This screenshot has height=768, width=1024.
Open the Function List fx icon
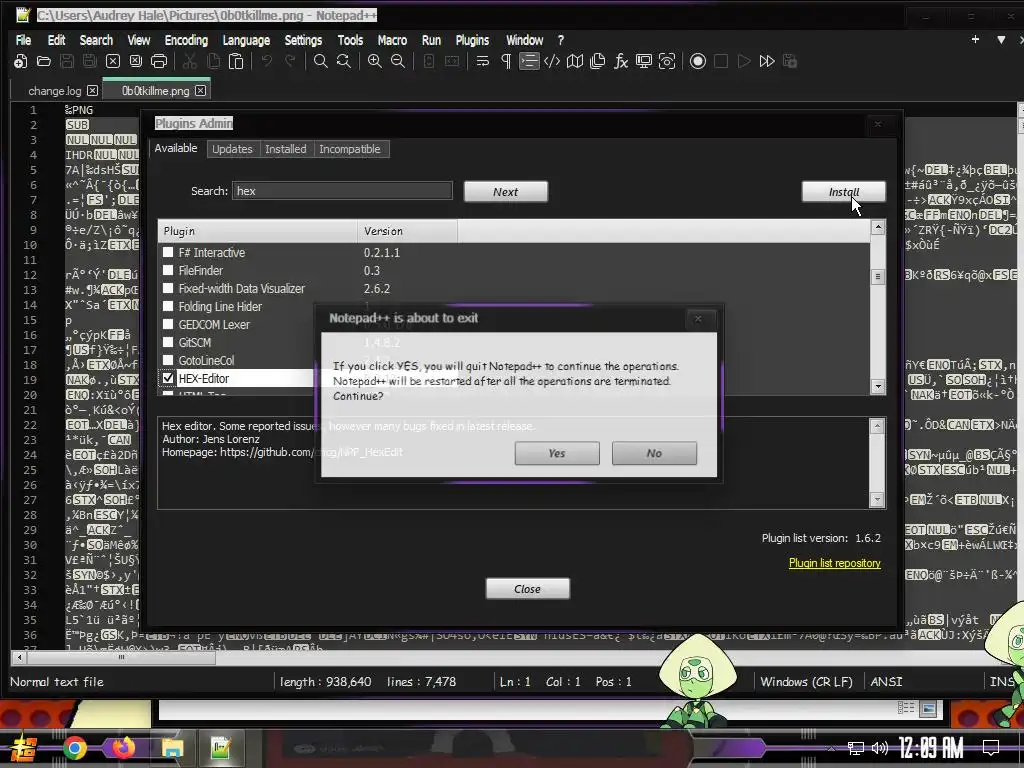pyautogui.click(x=620, y=61)
